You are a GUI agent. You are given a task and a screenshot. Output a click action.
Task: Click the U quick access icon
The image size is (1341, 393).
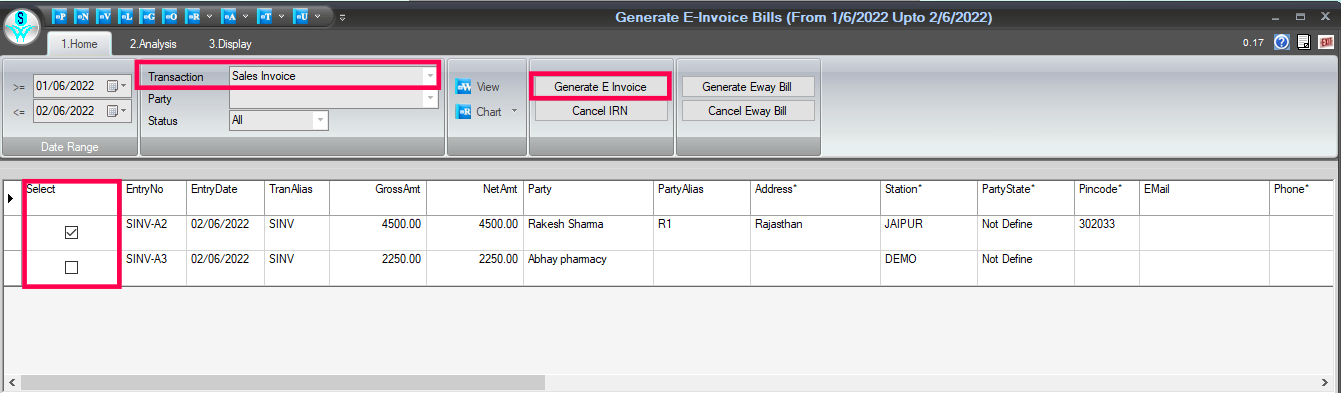coord(300,16)
